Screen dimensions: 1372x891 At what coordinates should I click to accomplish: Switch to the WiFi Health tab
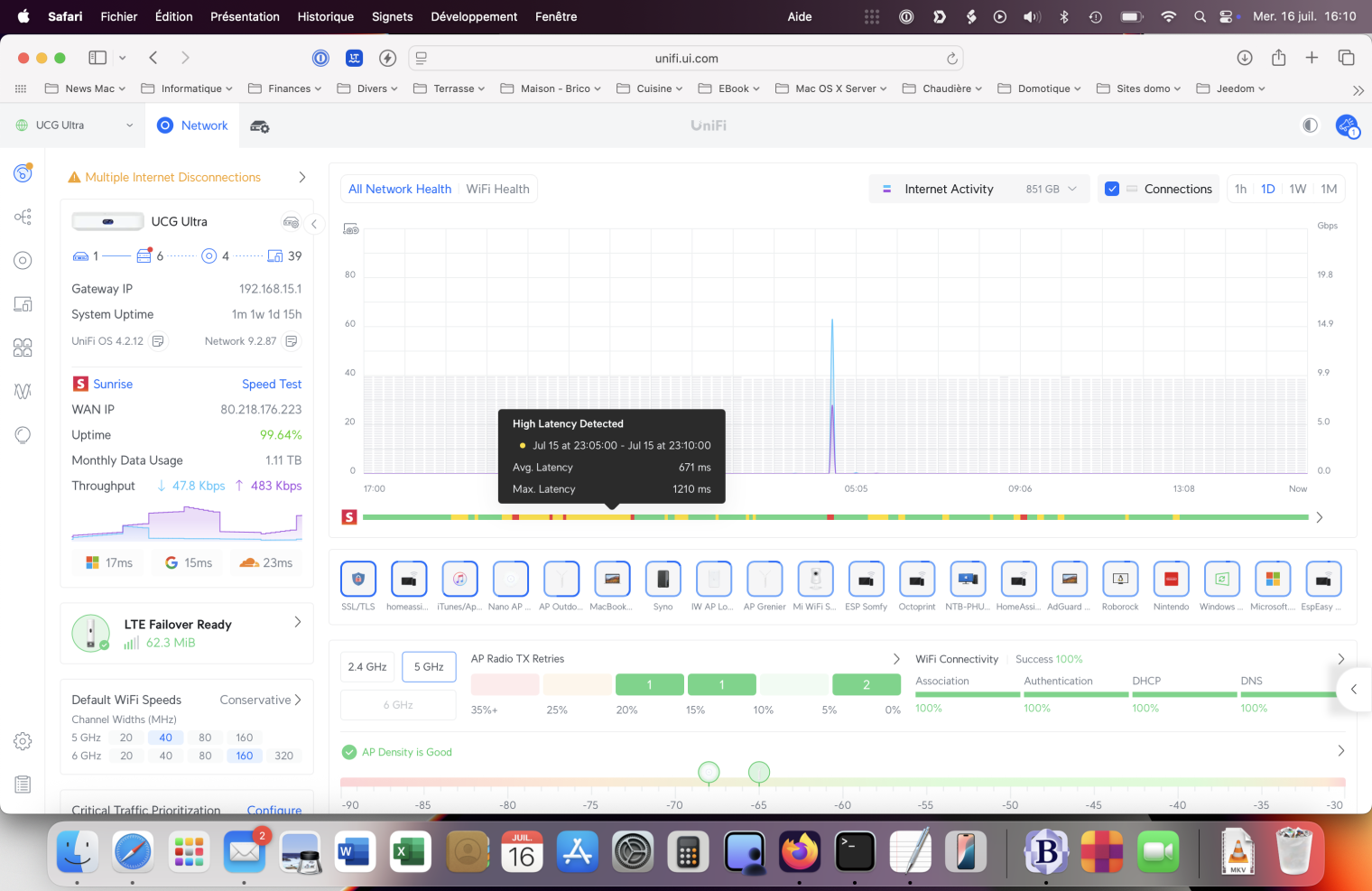[497, 189]
